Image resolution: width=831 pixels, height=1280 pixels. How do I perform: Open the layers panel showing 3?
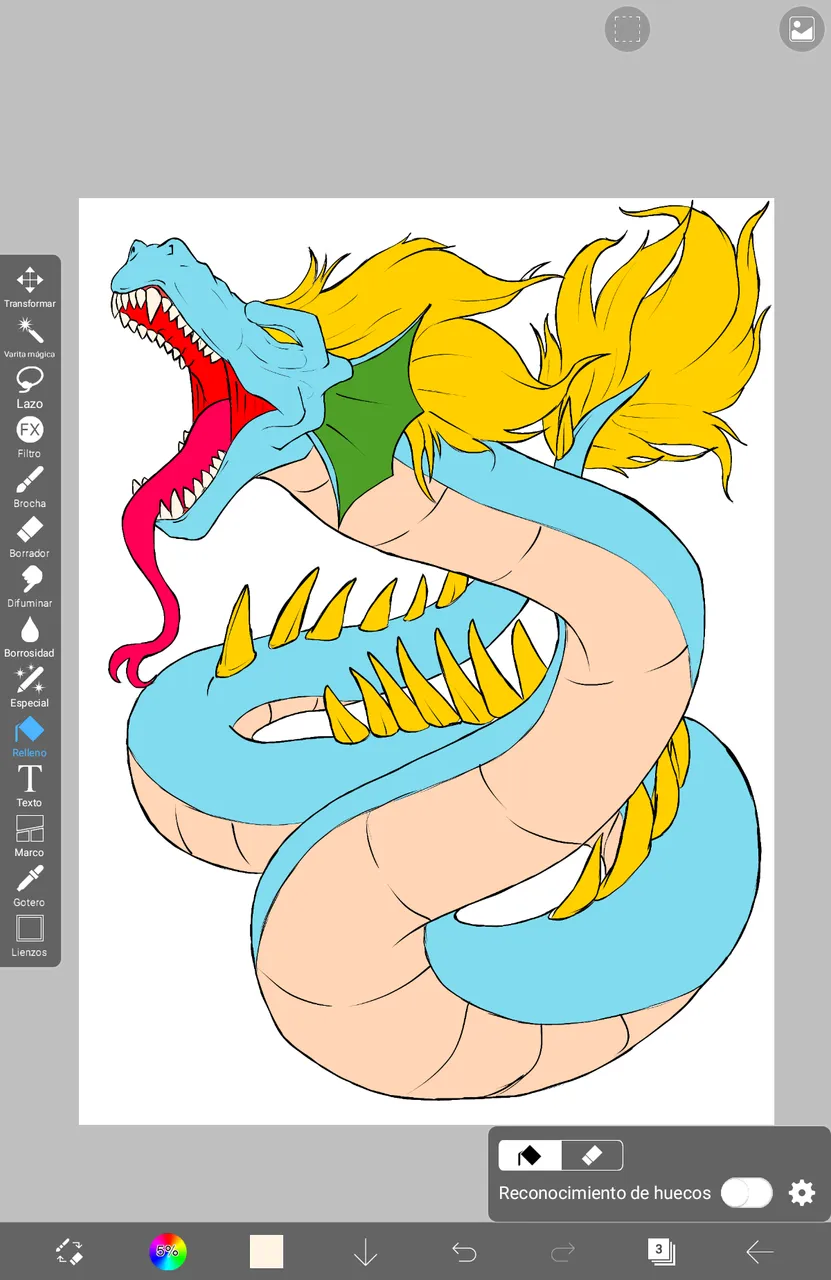tap(661, 1251)
